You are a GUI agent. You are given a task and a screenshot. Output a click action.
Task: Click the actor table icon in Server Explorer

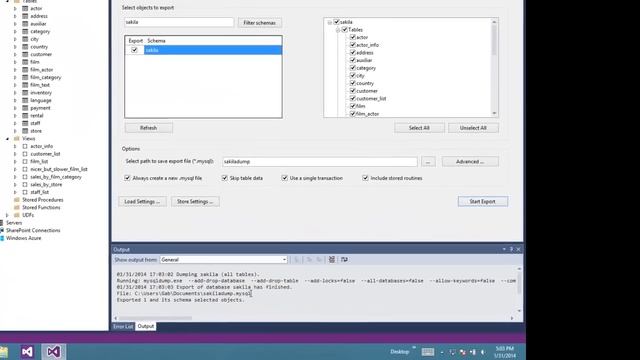(25, 8)
